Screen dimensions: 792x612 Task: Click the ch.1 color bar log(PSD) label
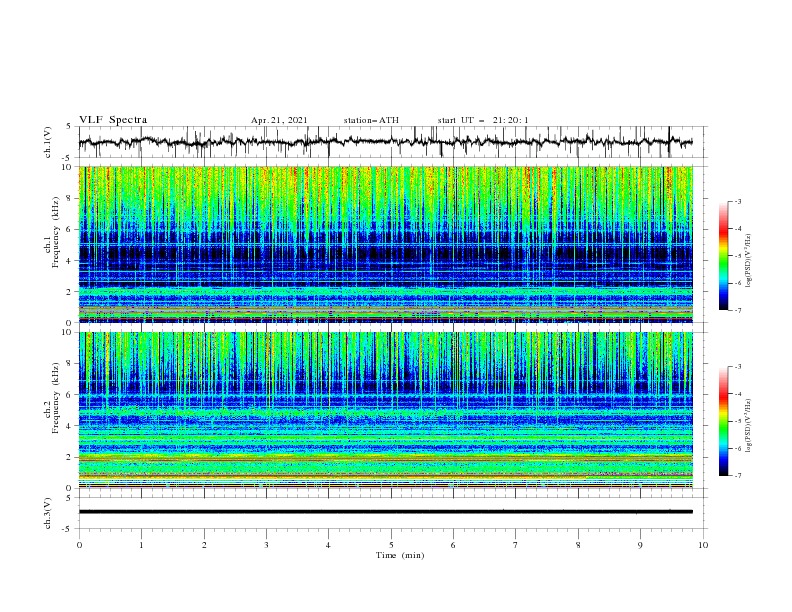point(750,261)
